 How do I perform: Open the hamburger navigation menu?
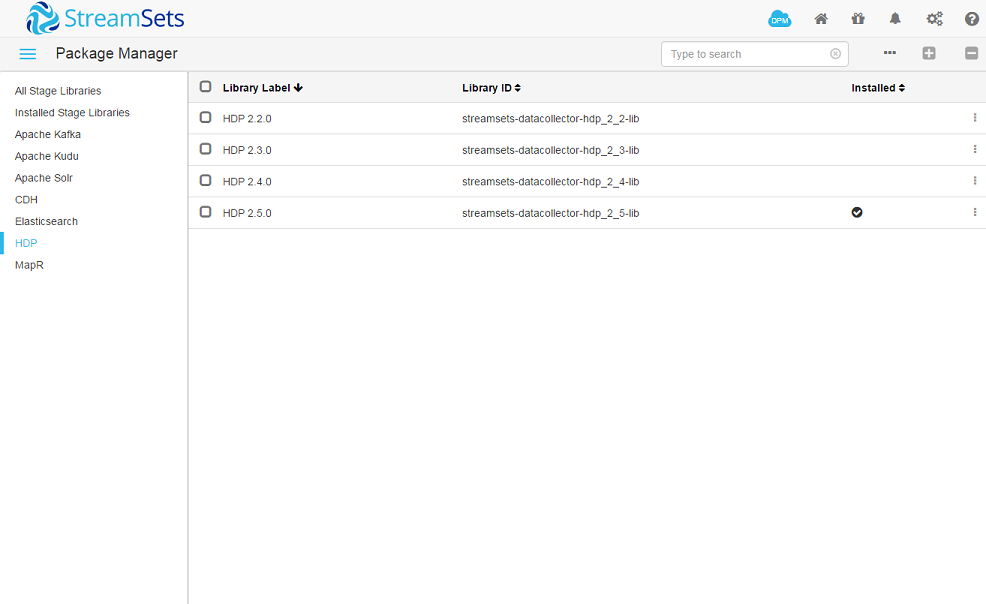pyautogui.click(x=27, y=53)
